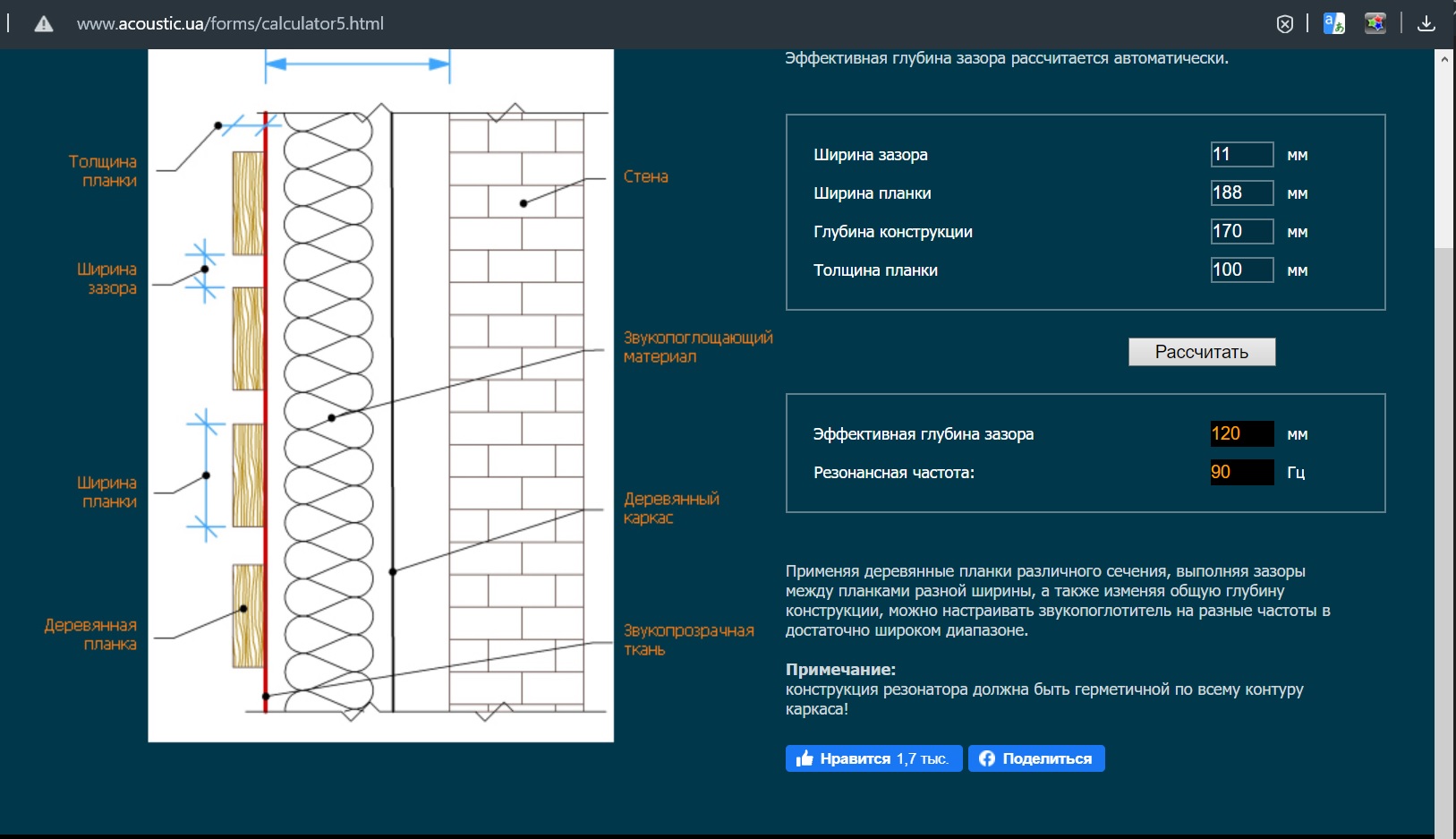Open the browser downloads icon

click(1426, 24)
